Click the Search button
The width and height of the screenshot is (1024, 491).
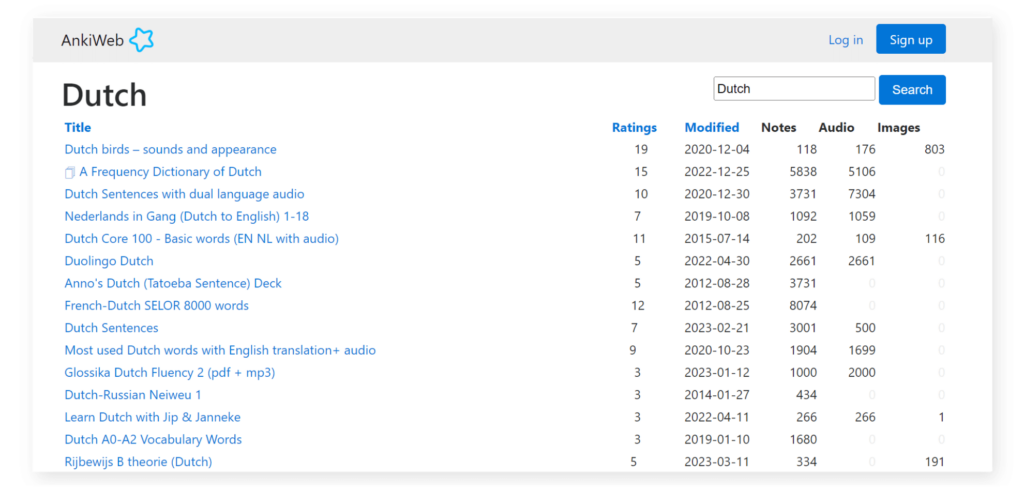click(x=911, y=90)
